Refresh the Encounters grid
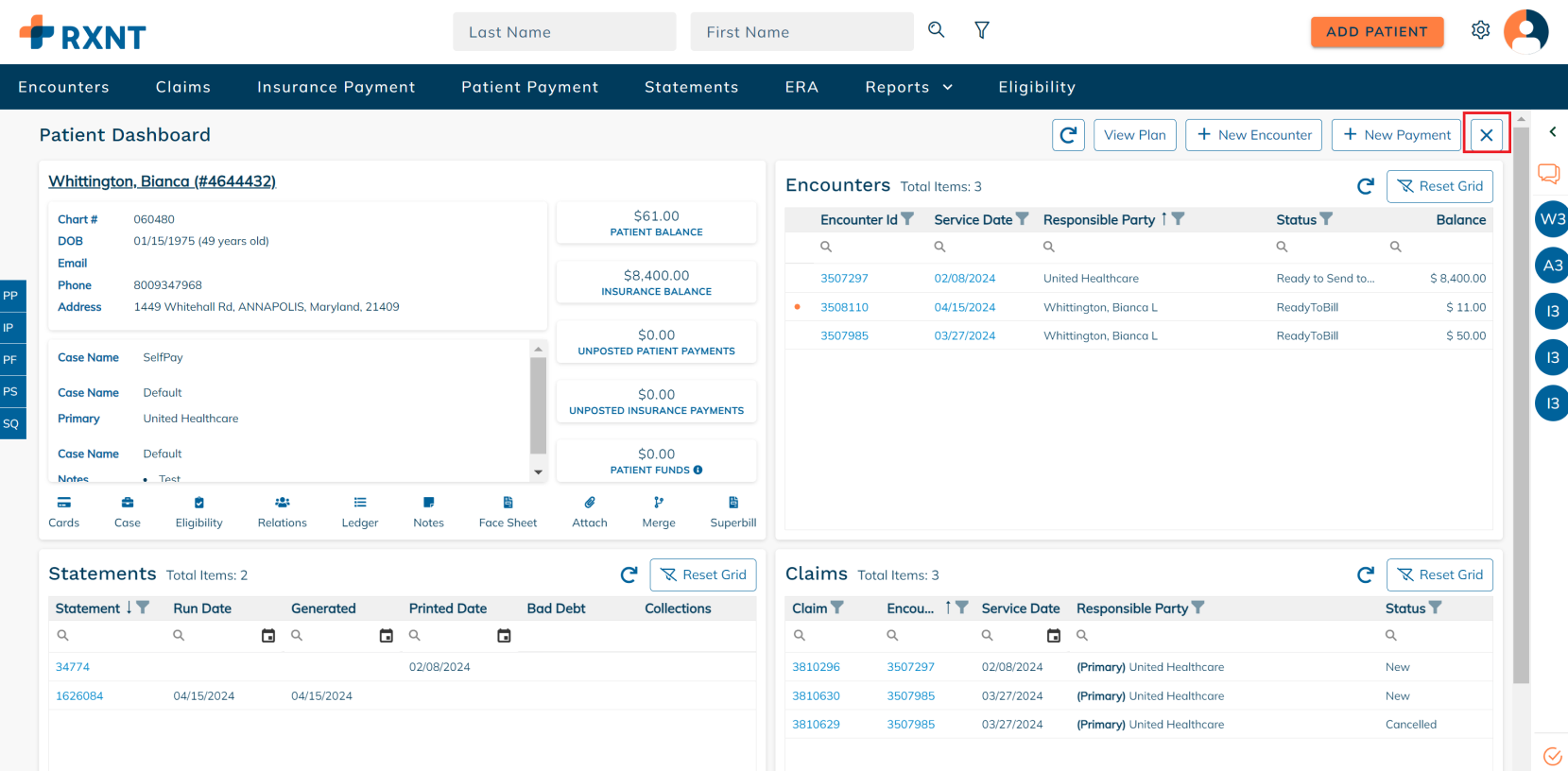Image resolution: width=1568 pixels, height=771 pixels. pyautogui.click(x=1365, y=187)
